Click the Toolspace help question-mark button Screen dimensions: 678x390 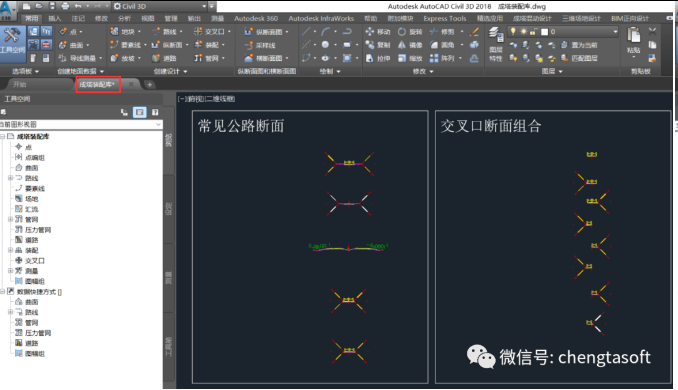155,112
